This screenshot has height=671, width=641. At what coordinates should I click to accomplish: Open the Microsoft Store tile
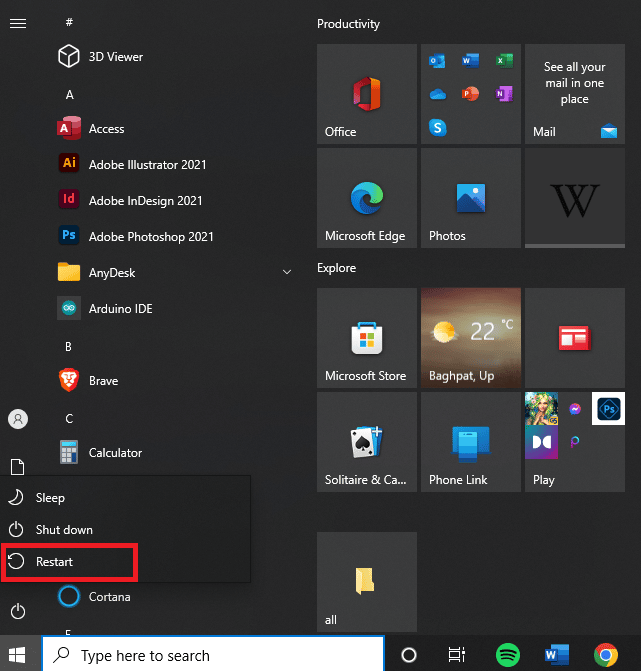366,339
